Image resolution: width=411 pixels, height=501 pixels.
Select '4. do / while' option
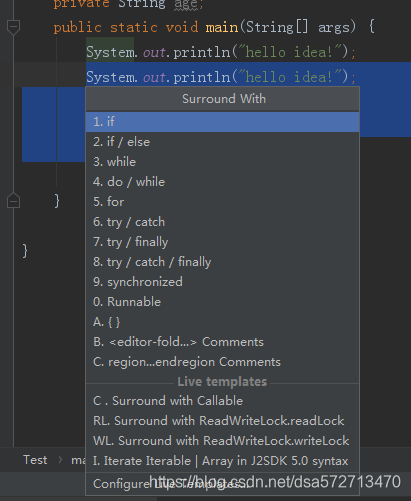pos(222,182)
